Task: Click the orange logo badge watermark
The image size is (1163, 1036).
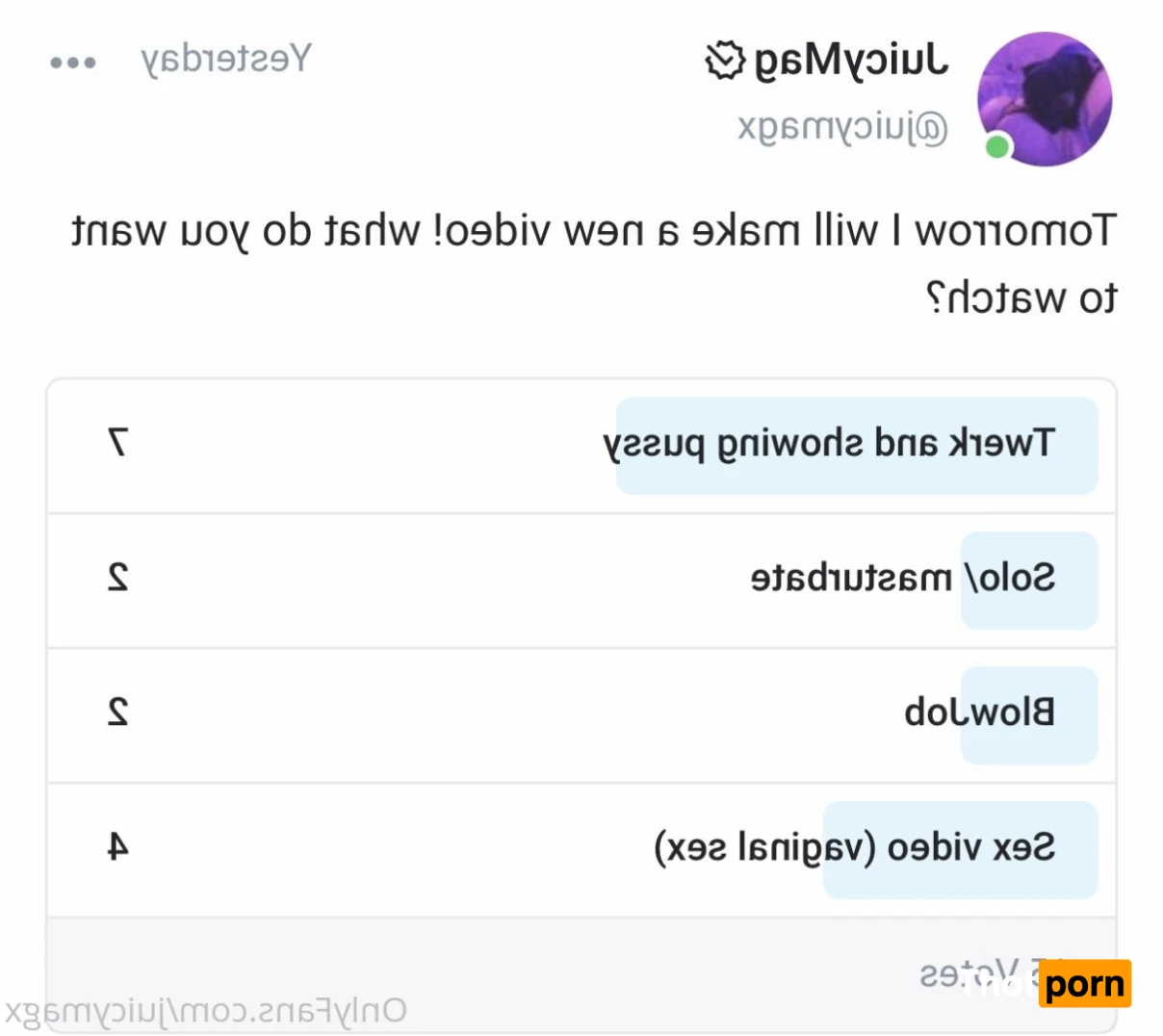Action: point(1085,984)
